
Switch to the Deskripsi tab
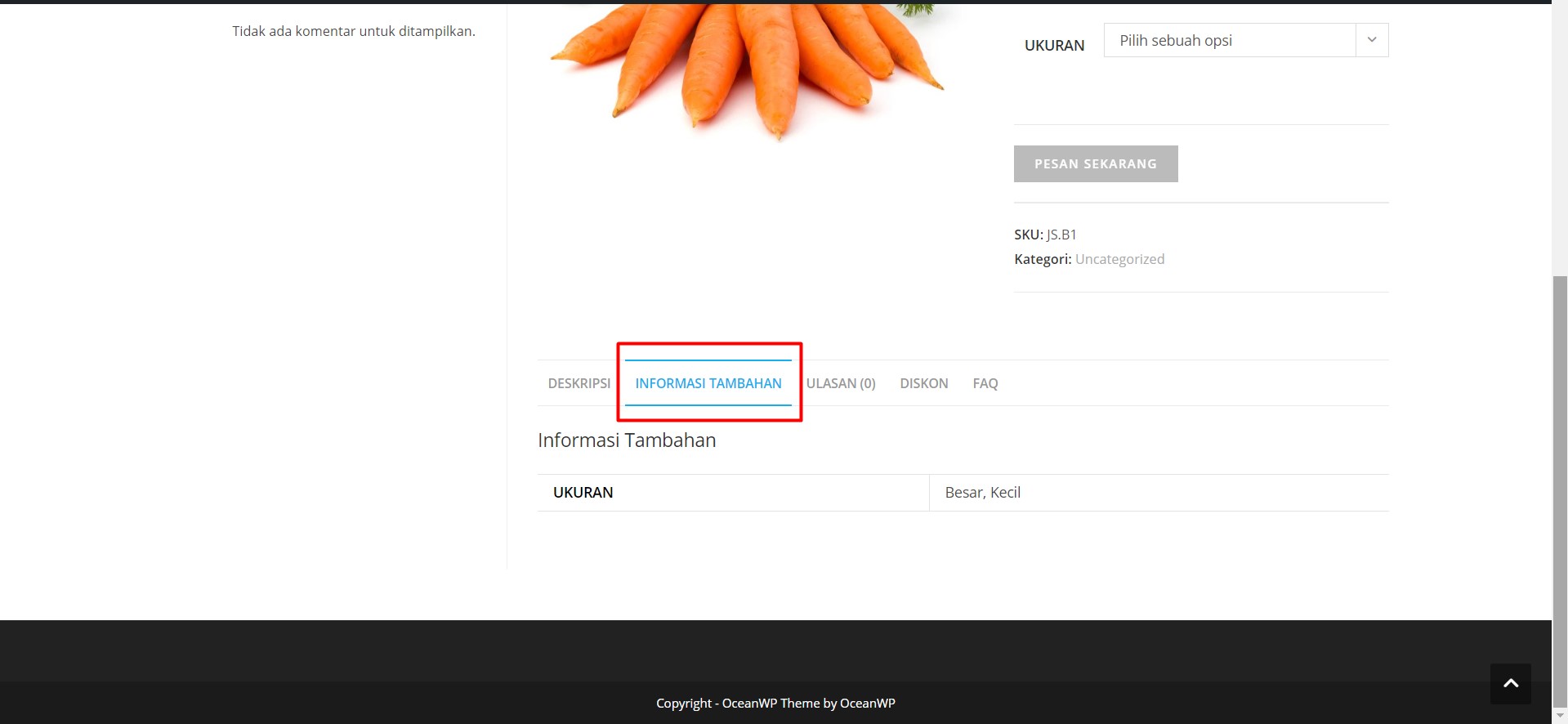[x=579, y=383]
